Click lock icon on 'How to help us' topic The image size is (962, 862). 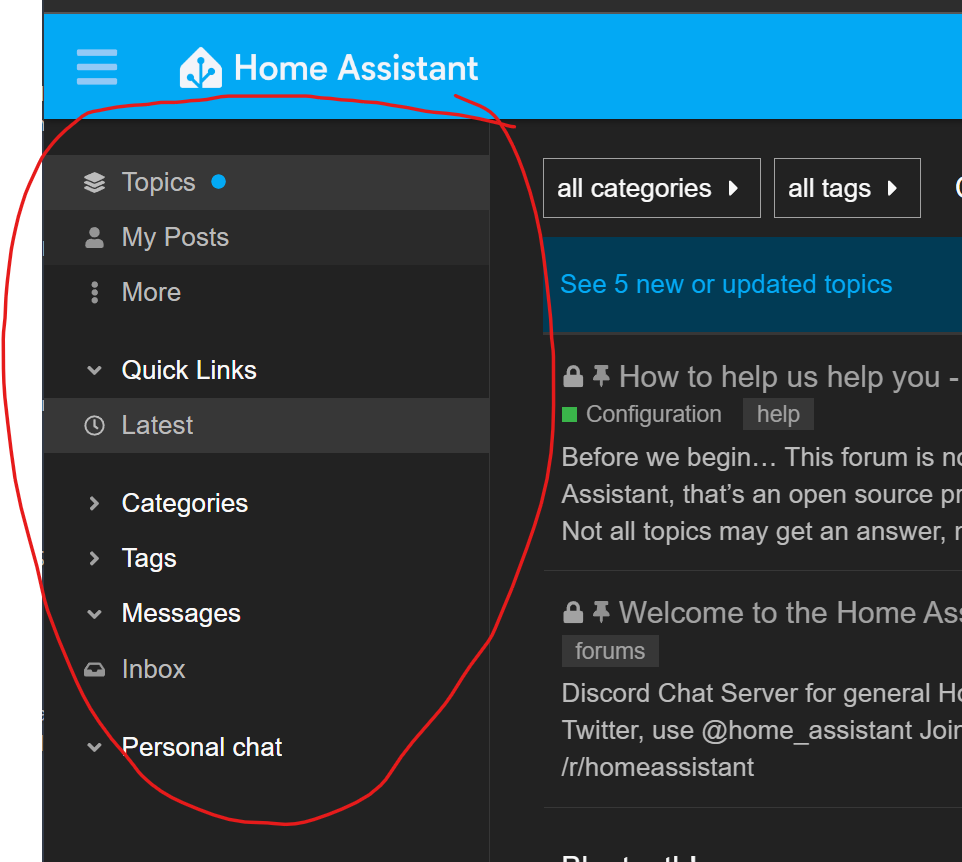573,377
